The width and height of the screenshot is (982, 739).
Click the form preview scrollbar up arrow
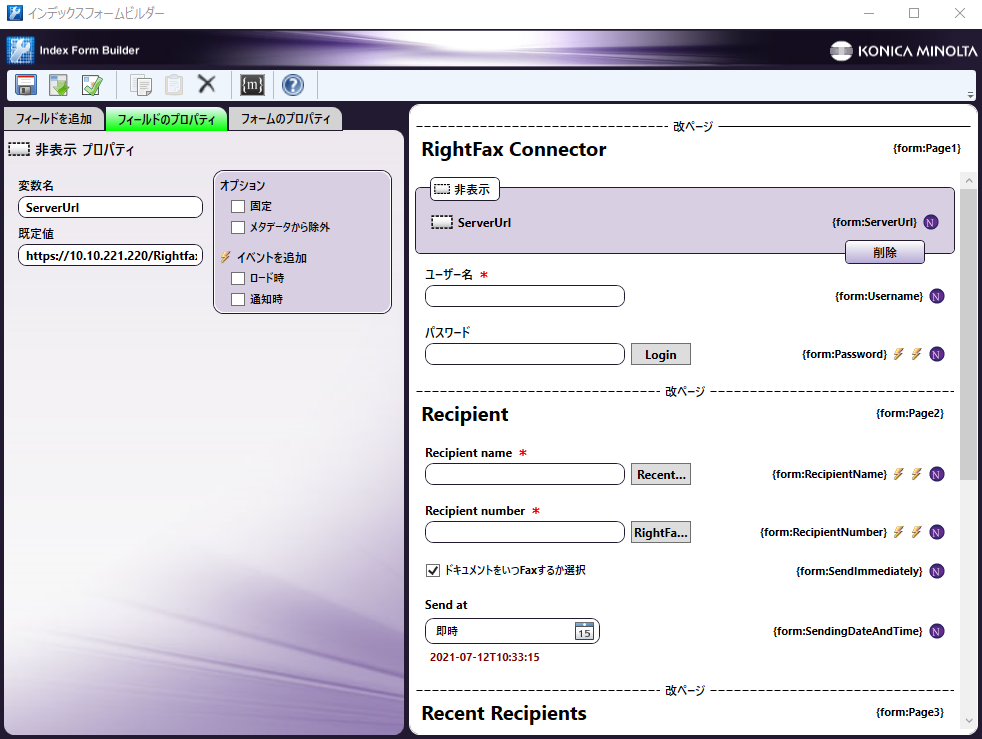point(969,180)
